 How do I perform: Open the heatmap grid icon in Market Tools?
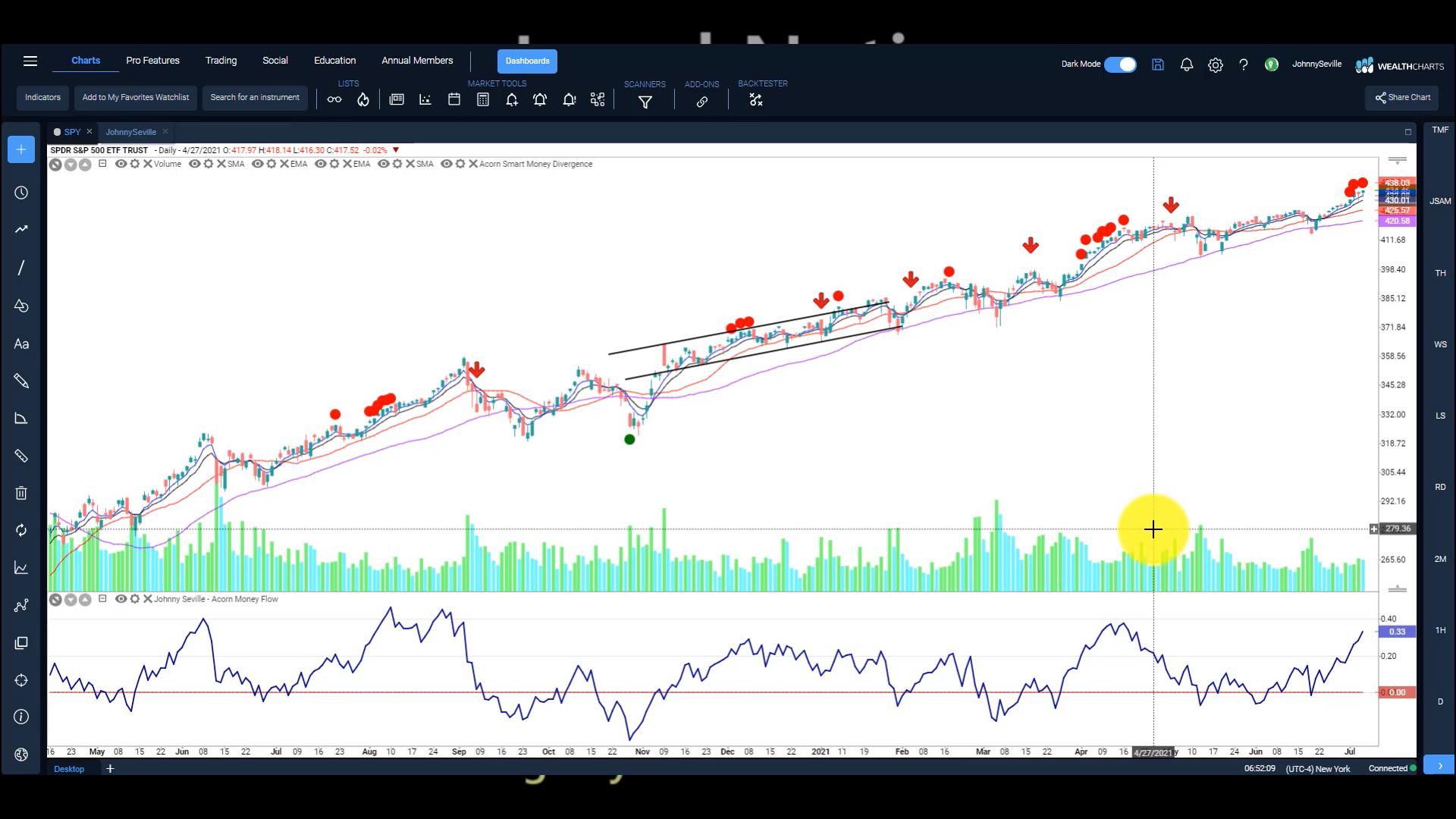pos(598,99)
